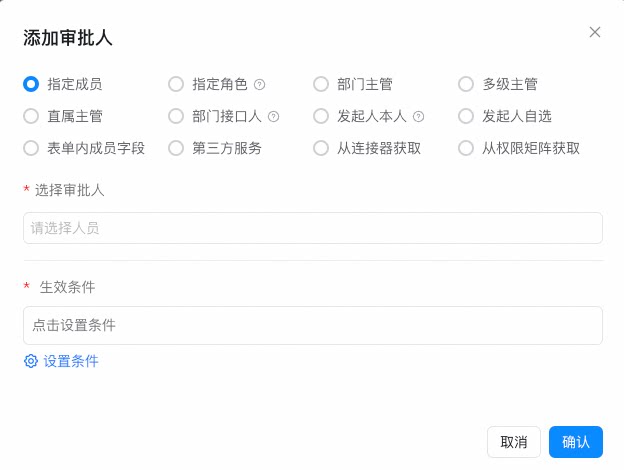Image resolution: width=624 pixels, height=470 pixels.
Task: Click help icon beside 部门接口人
Action: (x=273, y=117)
